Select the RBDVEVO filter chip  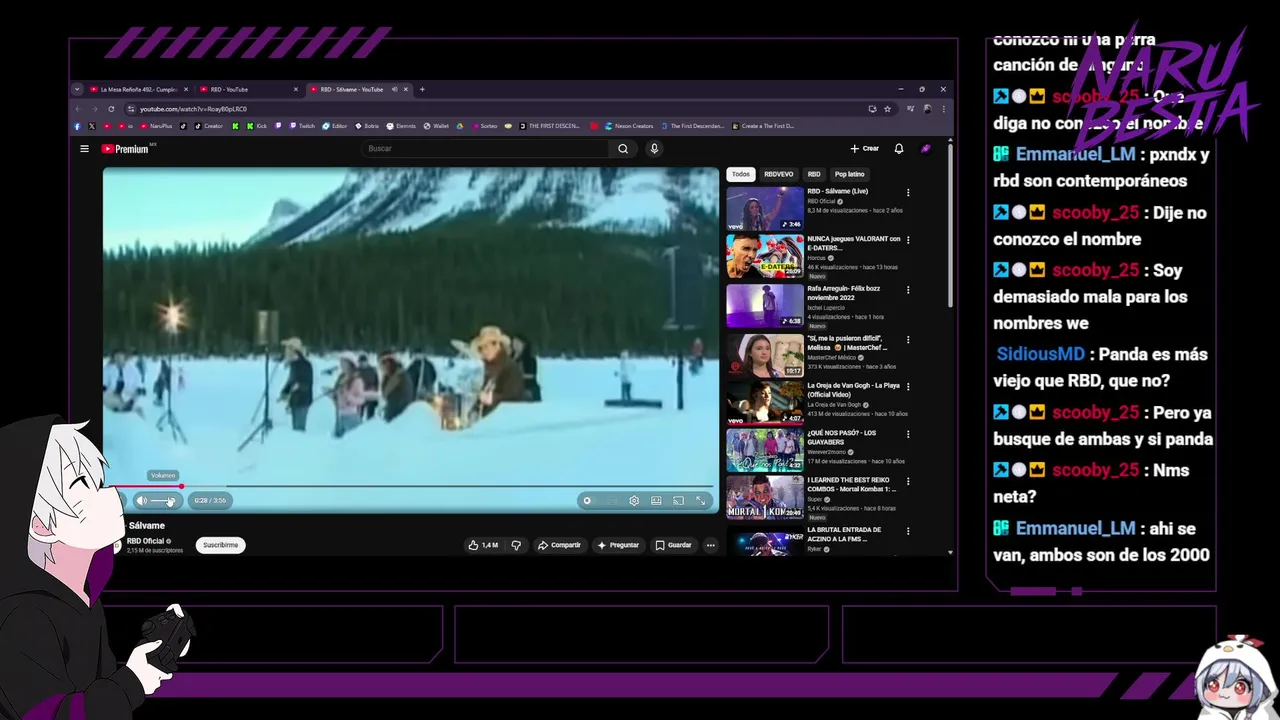coord(778,174)
